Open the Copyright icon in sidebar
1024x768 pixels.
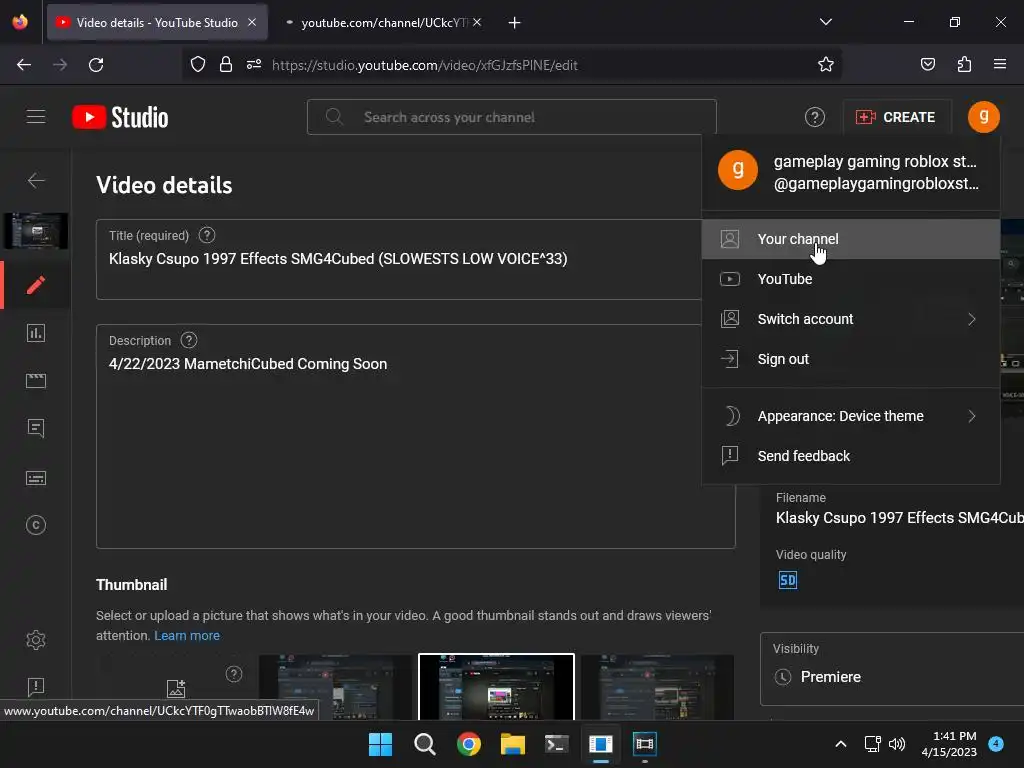[36, 525]
